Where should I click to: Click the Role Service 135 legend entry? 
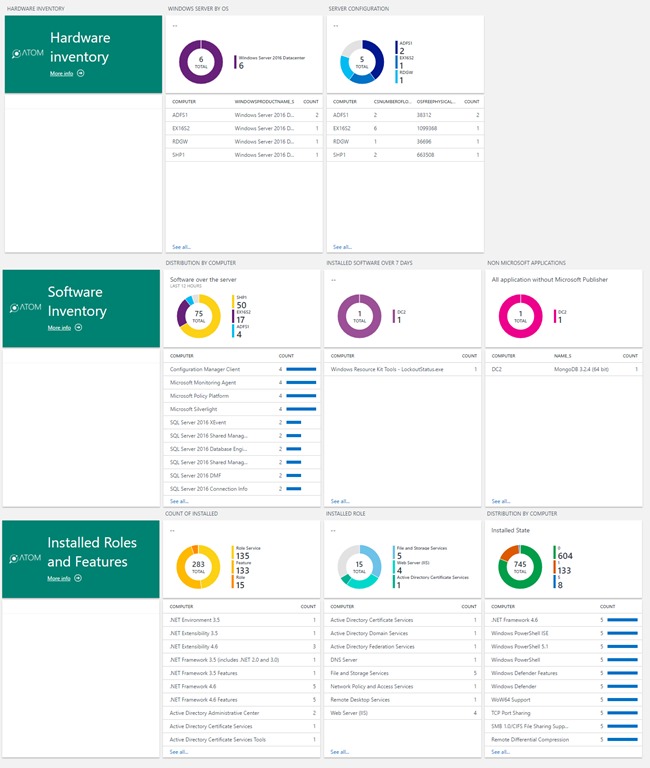click(246, 552)
